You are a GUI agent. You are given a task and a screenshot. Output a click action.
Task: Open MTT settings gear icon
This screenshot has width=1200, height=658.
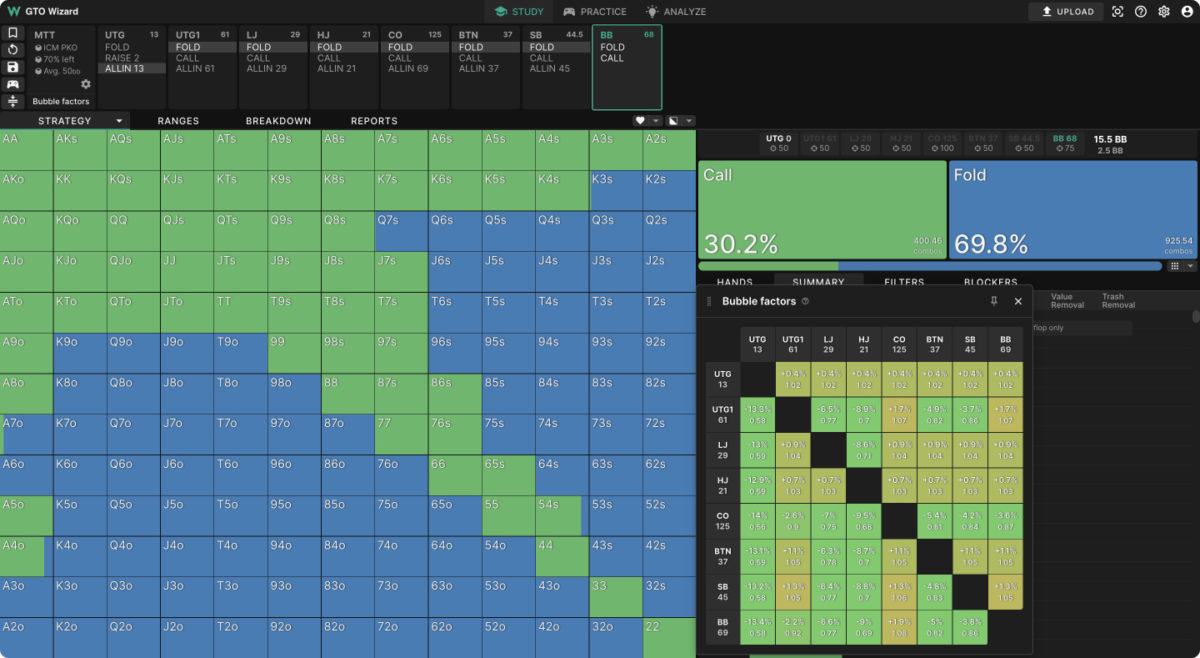[85, 84]
